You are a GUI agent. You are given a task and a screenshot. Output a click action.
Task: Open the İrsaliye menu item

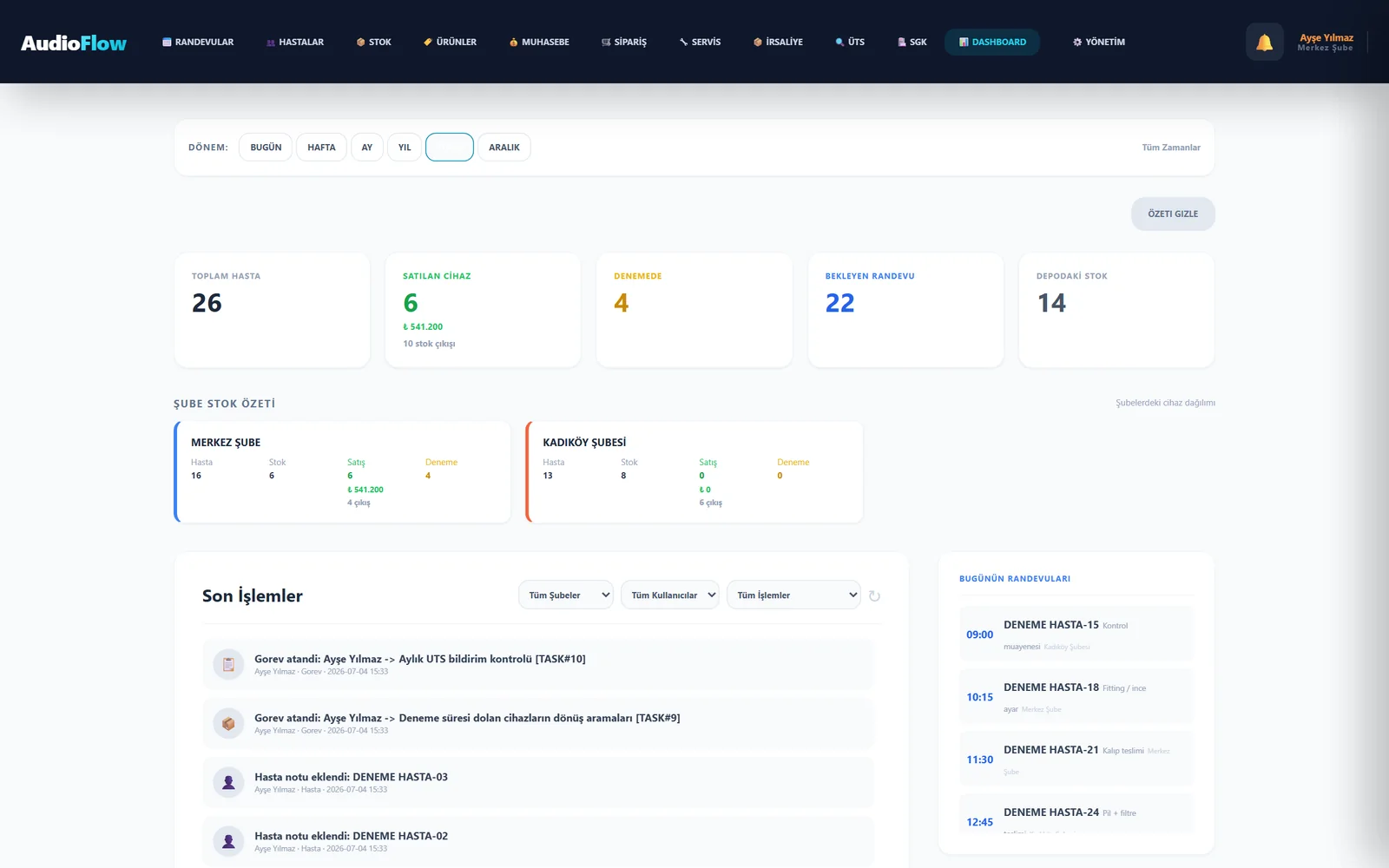tap(778, 42)
